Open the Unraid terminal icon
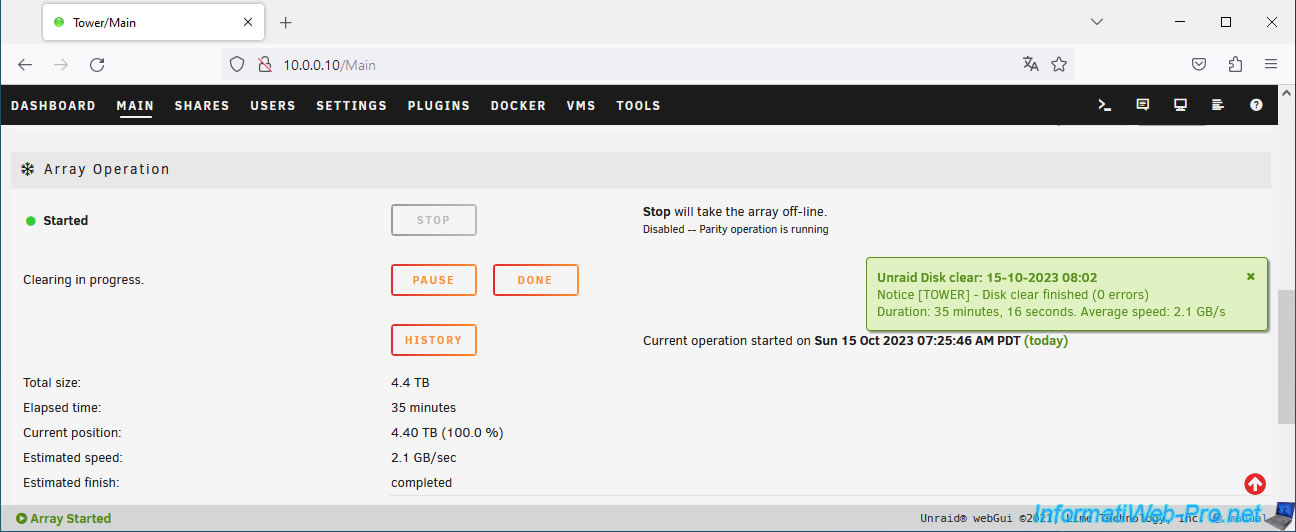This screenshot has width=1296, height=532. [1105, 105]
